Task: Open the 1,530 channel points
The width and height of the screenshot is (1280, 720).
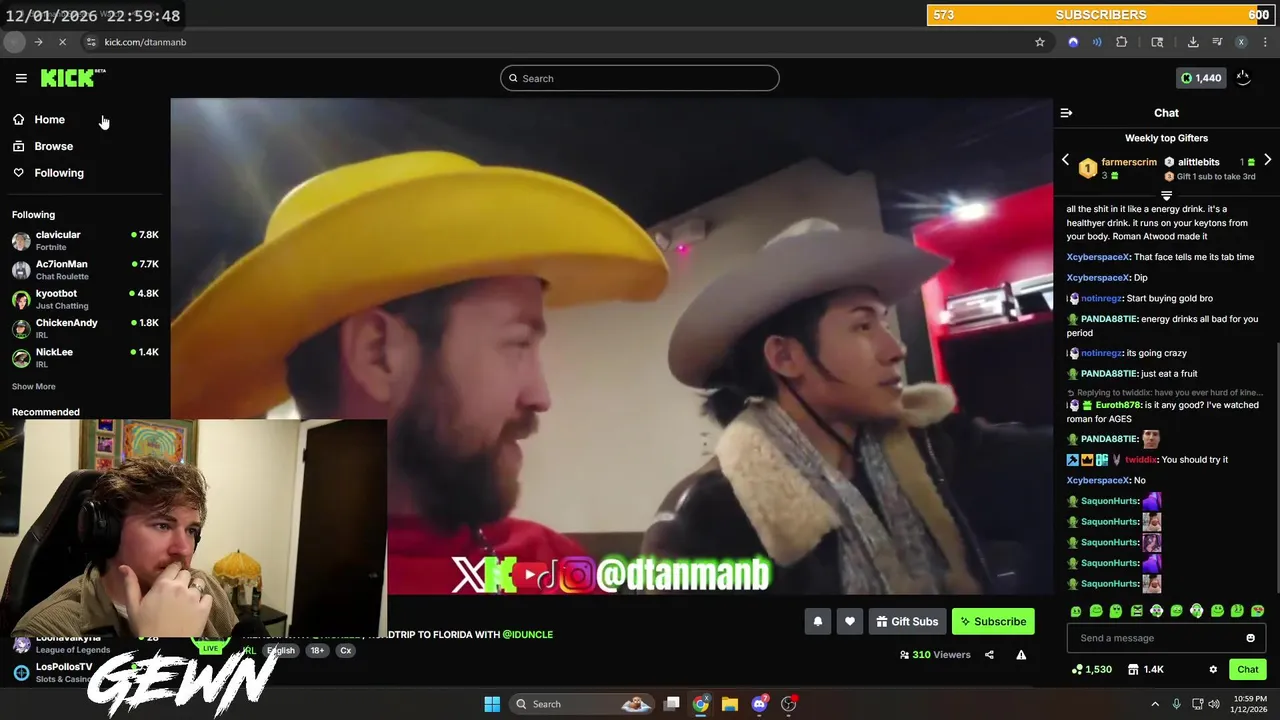Action: click(x=1092, y=669)
